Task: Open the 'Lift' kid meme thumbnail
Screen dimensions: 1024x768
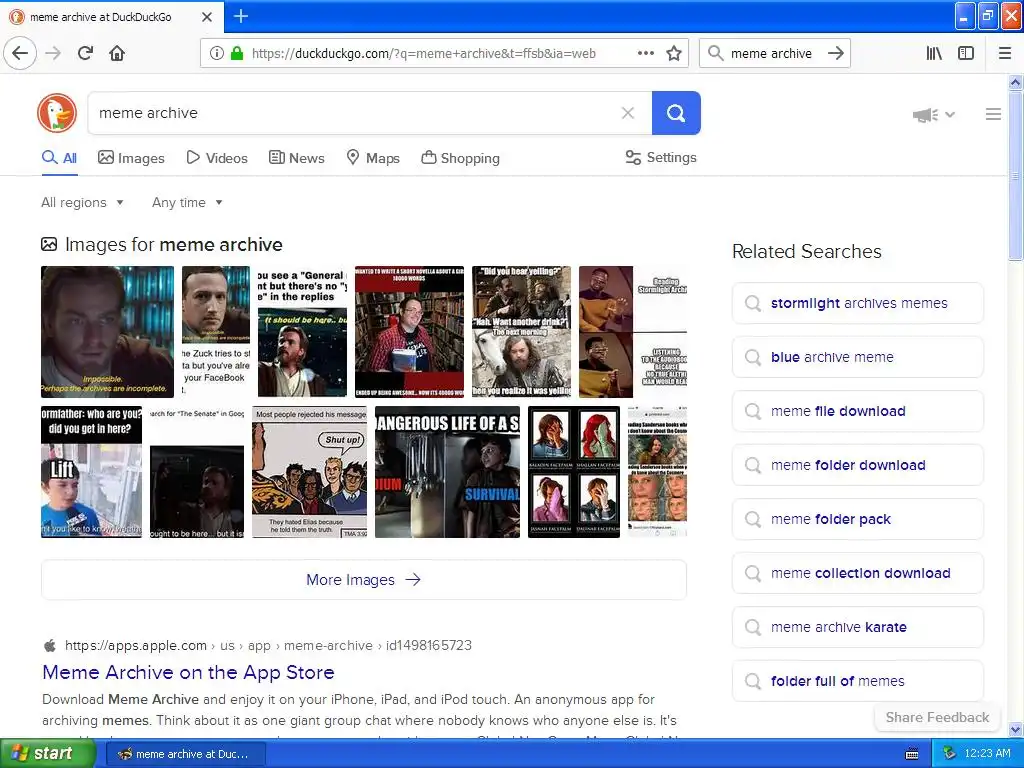Action: pos(91,472)
